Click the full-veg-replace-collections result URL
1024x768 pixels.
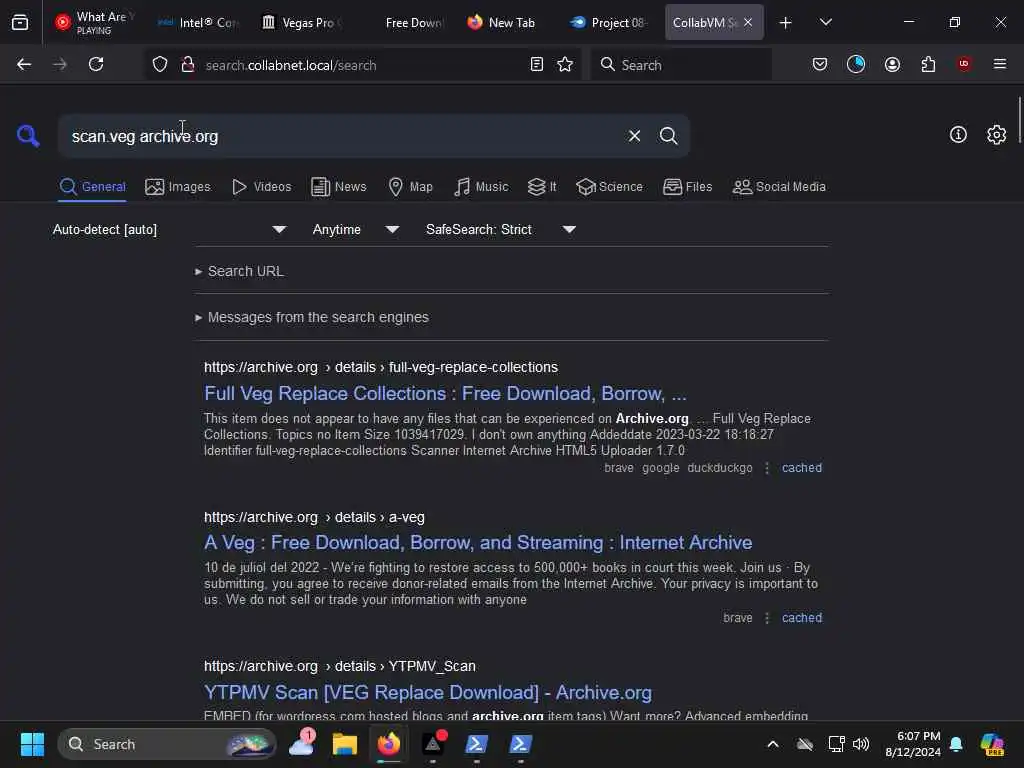[x=381, y=367]
